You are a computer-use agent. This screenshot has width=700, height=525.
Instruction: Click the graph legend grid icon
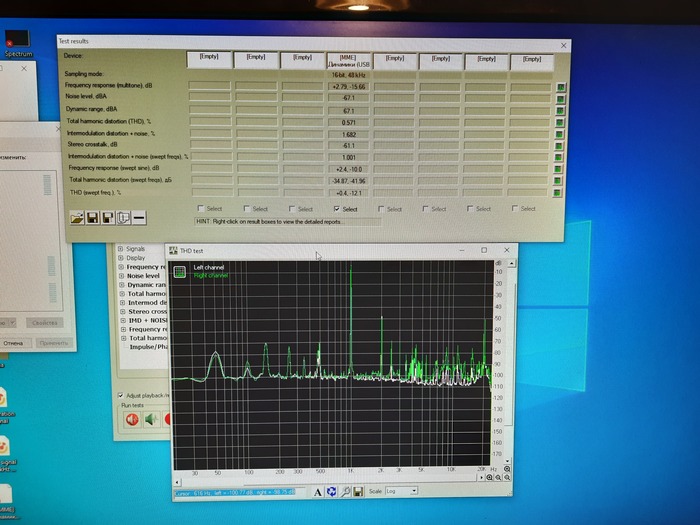pyautogui.click(x=180, y=272)
